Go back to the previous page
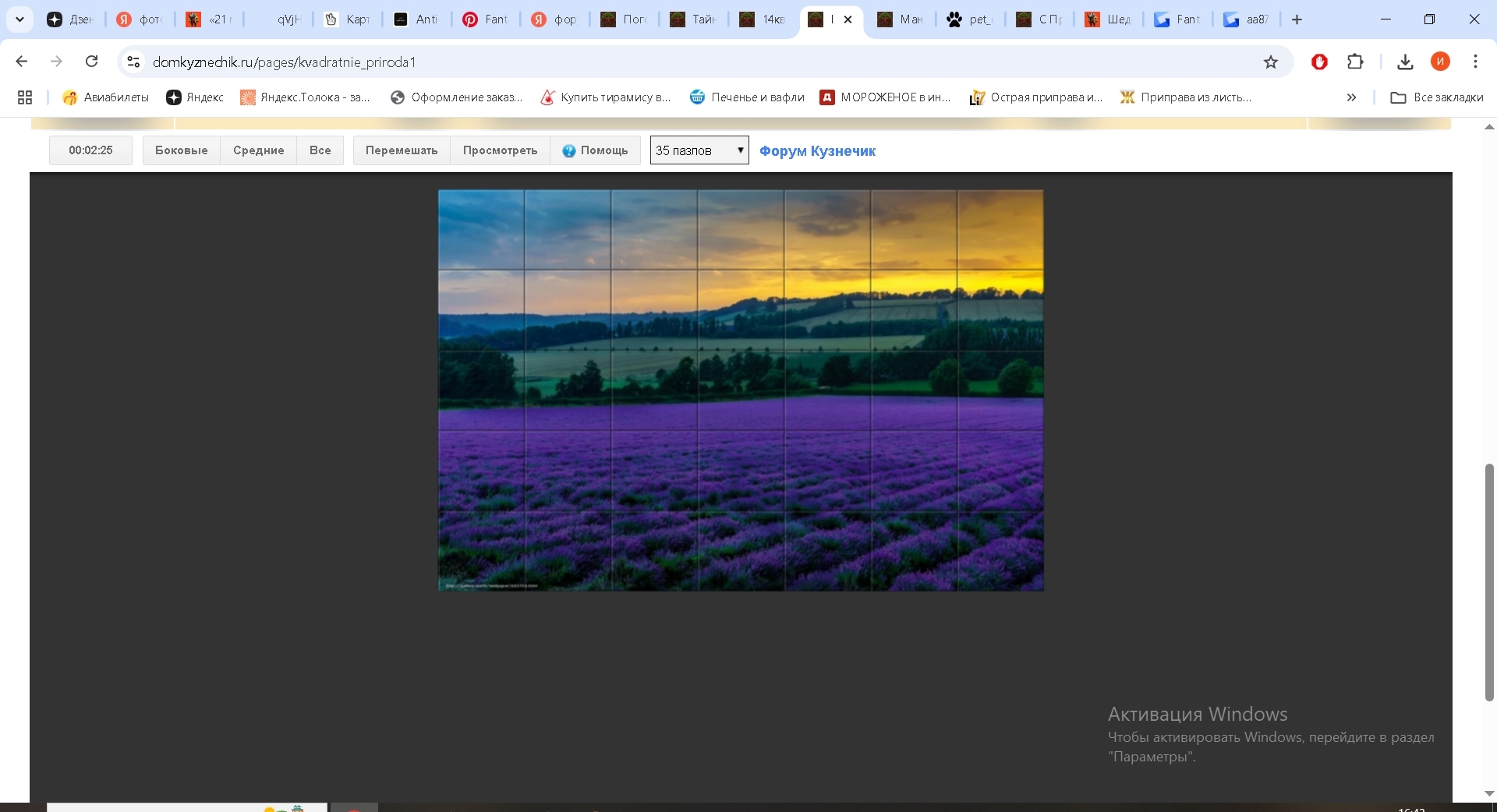Screen dimensions: 1497x812 pyautogui.click(x=22, y=62)
